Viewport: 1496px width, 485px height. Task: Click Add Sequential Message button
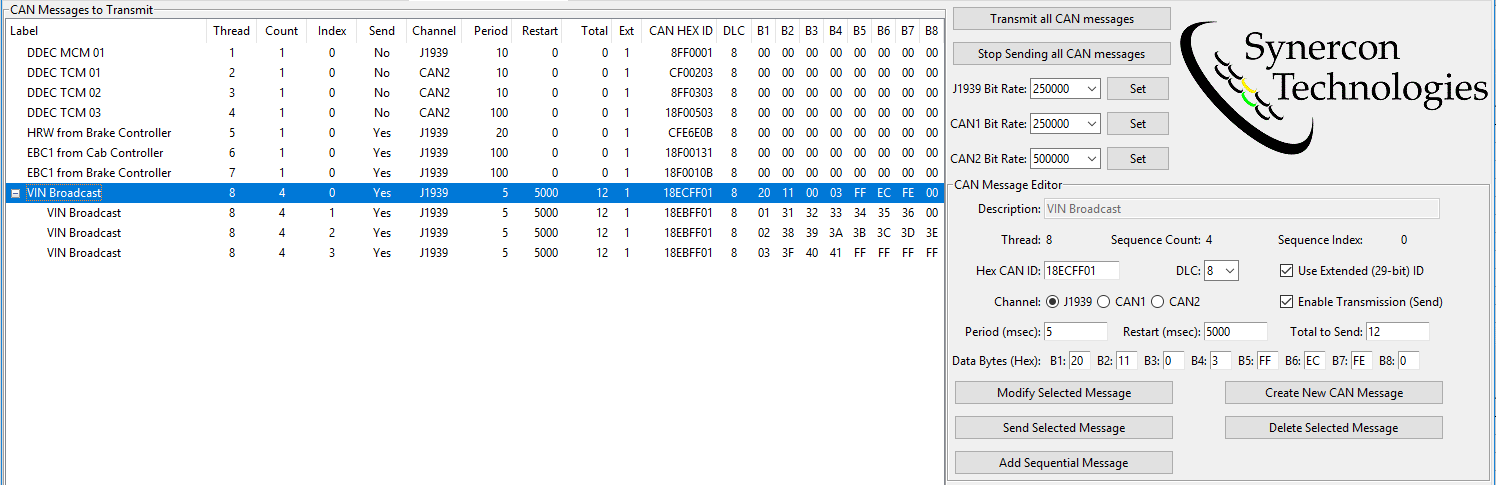tap(1064, 463)
